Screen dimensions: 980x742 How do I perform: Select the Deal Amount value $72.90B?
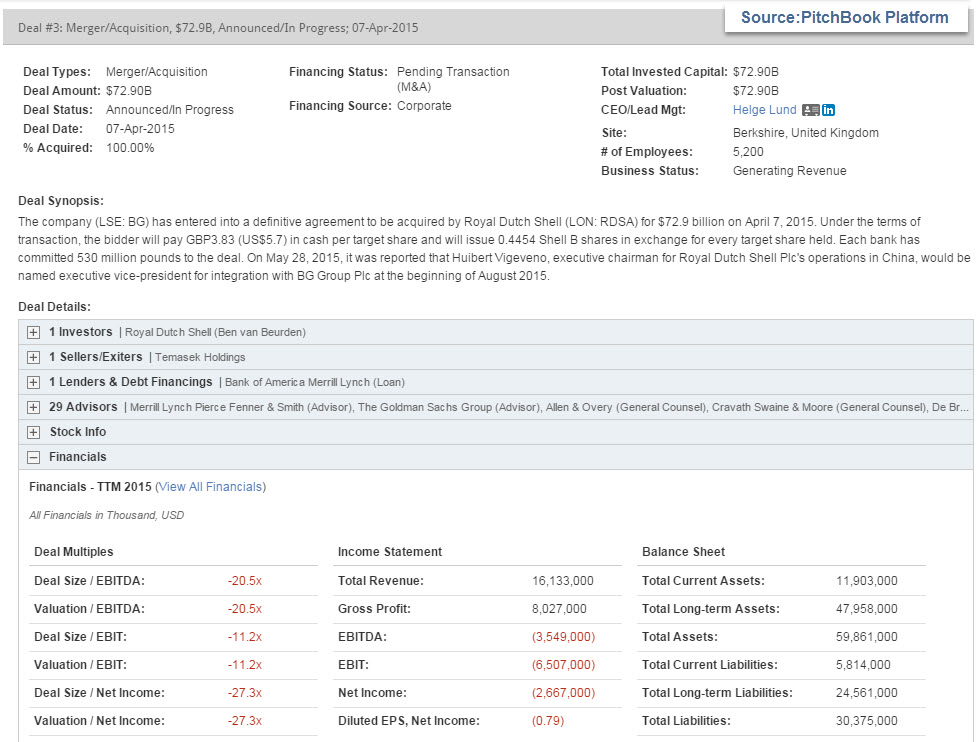point(129,91)
